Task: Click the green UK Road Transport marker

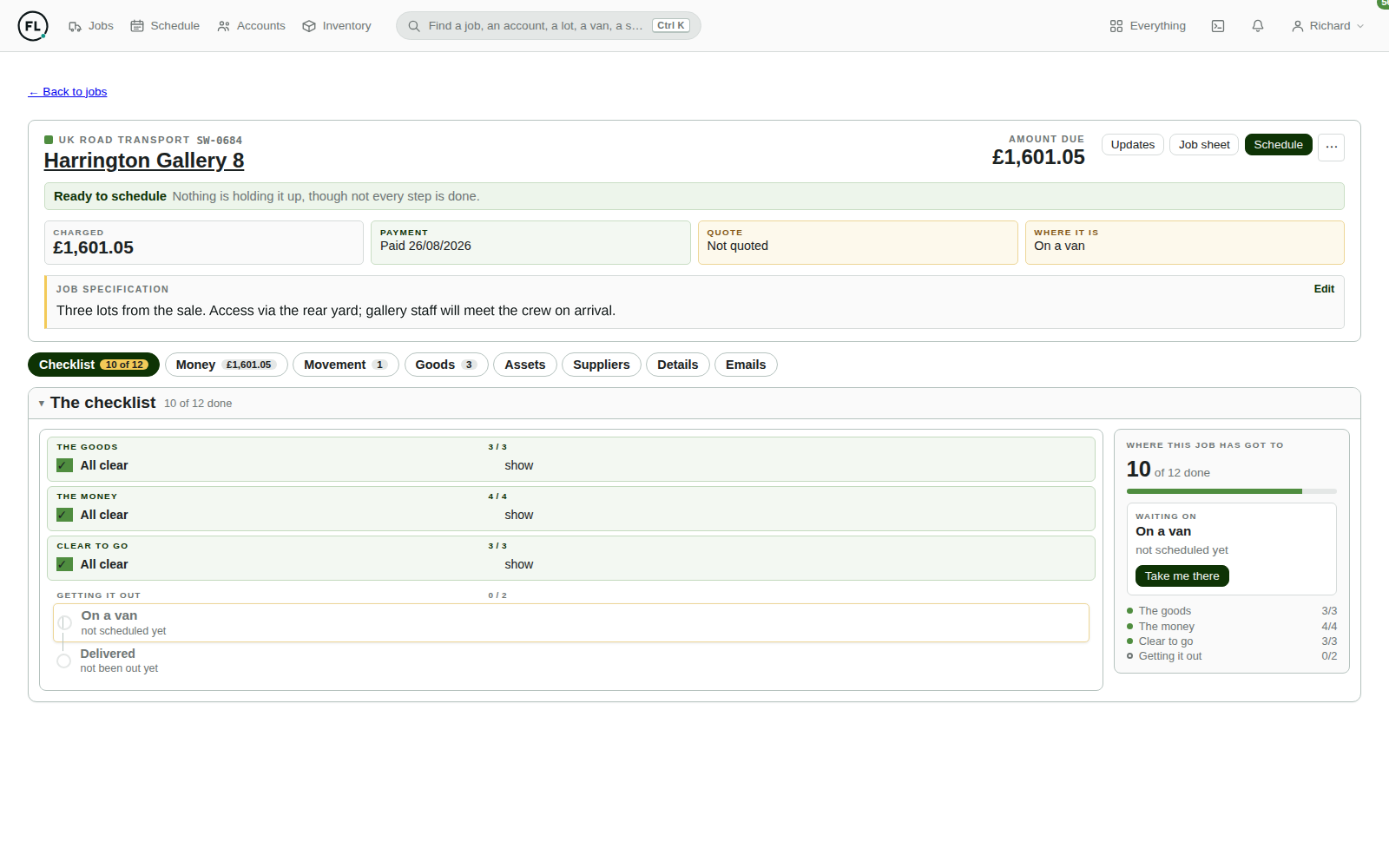Action: (49, 140)
